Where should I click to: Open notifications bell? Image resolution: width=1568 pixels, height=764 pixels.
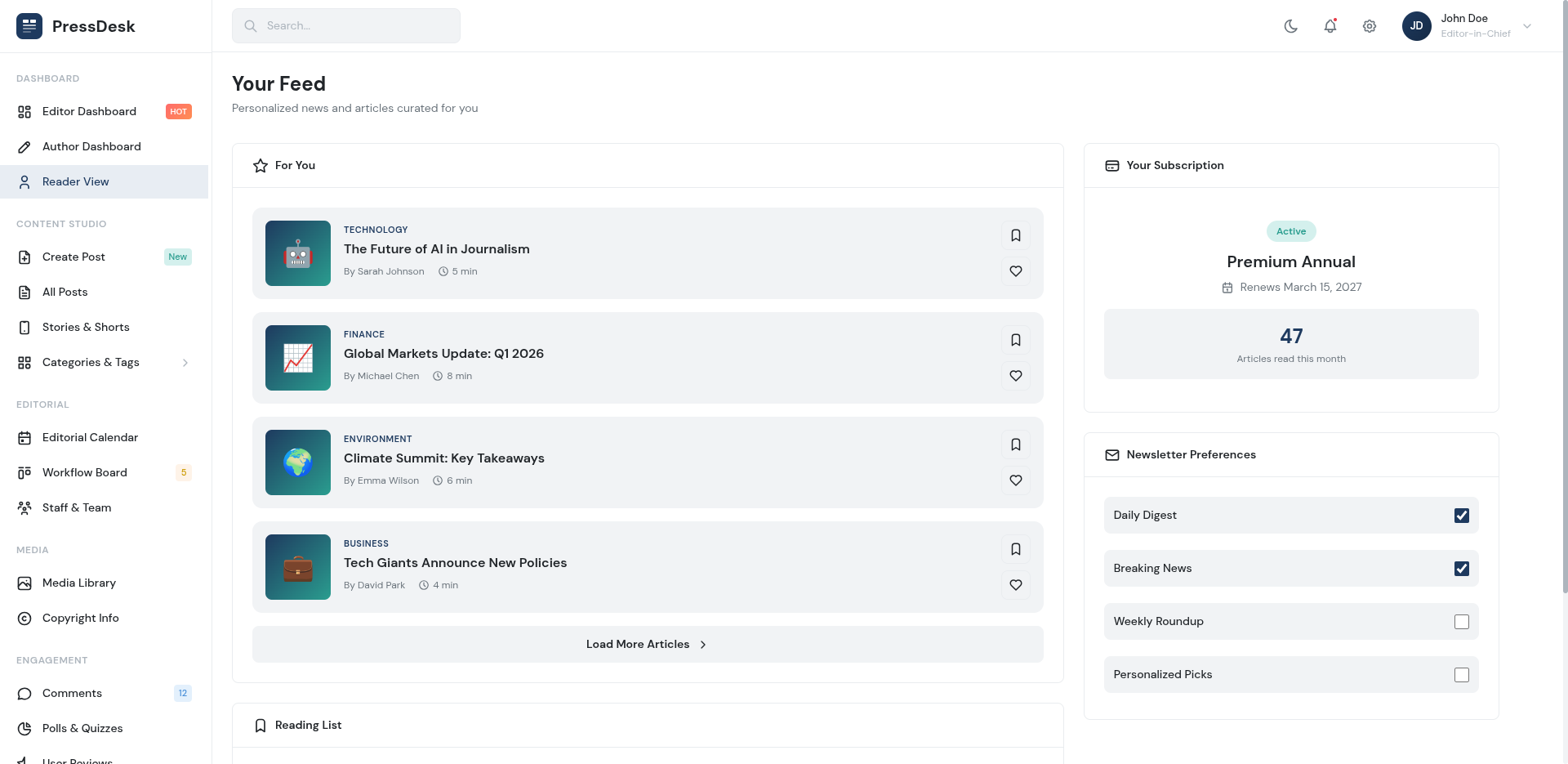(x=1330, y=25)
